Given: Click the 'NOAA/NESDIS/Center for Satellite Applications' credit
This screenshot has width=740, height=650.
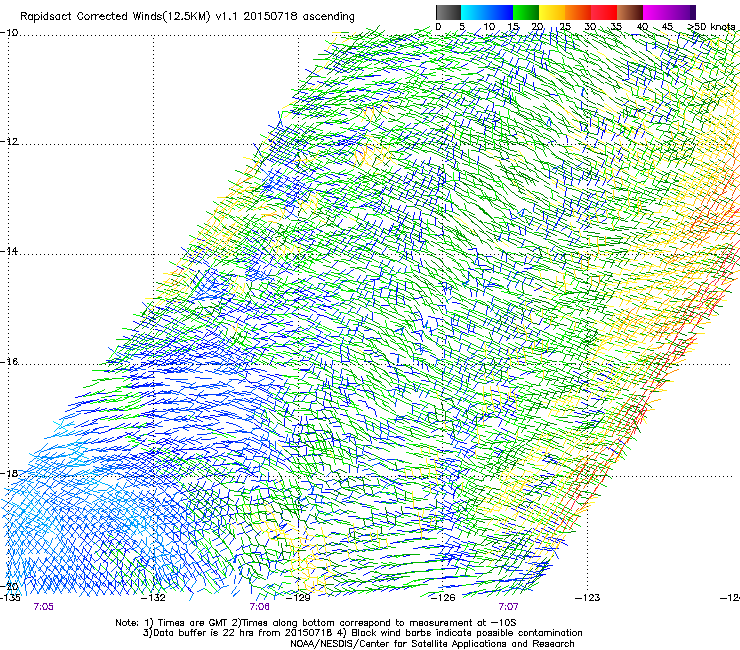Looking at the screenshot, I should 399,644.
